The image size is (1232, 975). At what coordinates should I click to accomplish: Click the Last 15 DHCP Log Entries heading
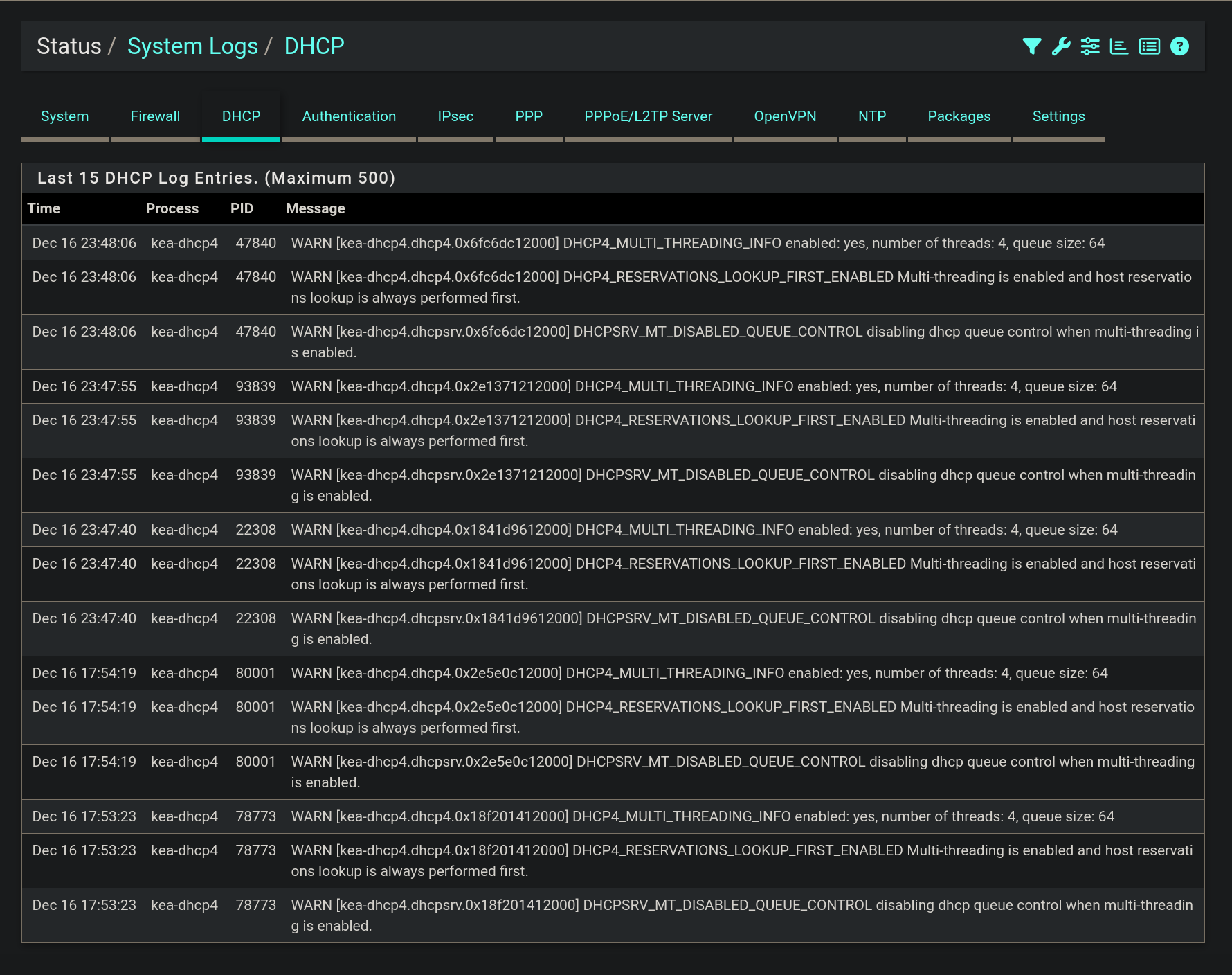[216, 178]
